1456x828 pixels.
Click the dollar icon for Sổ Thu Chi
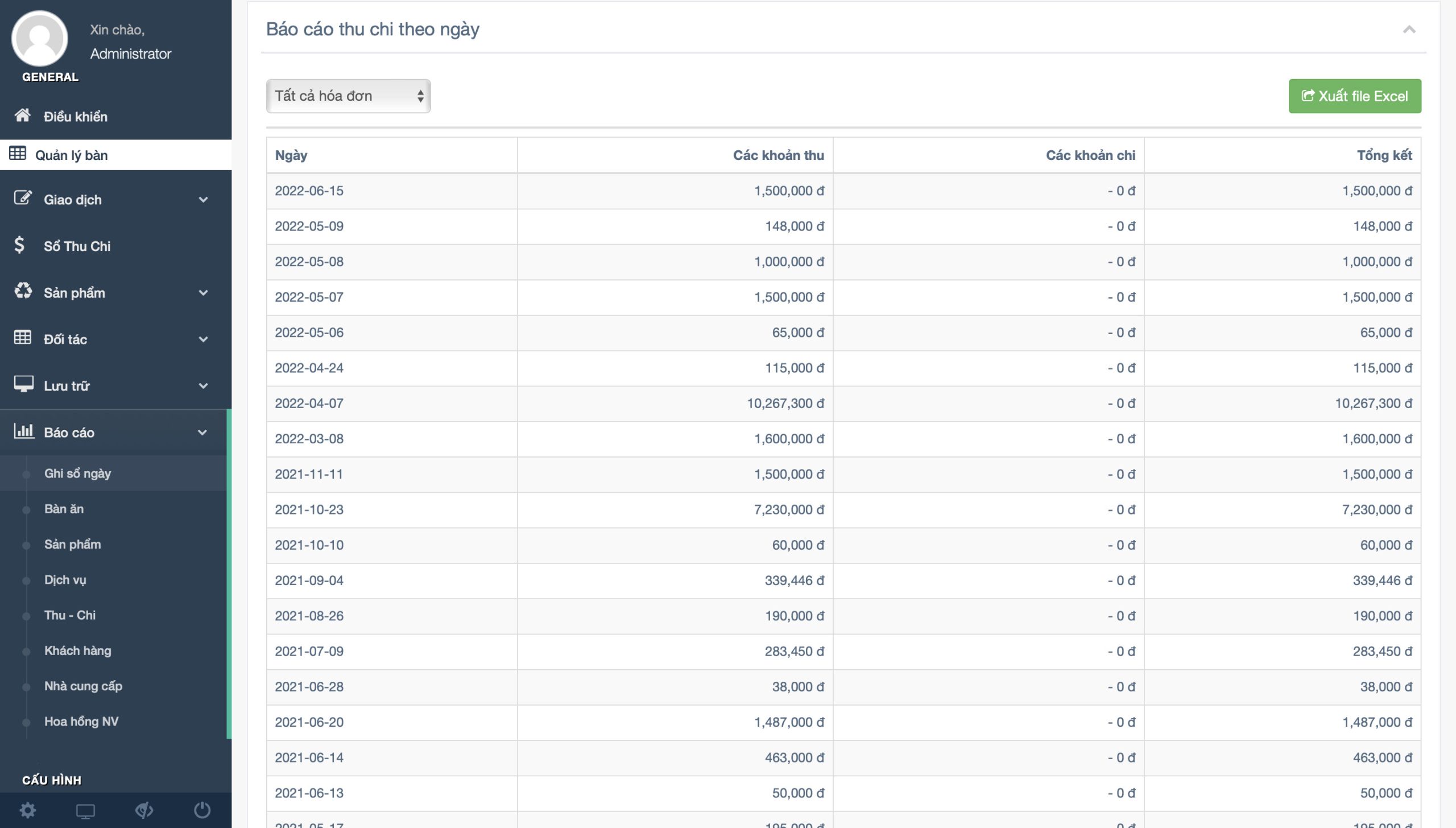click(x=19, y=245)
